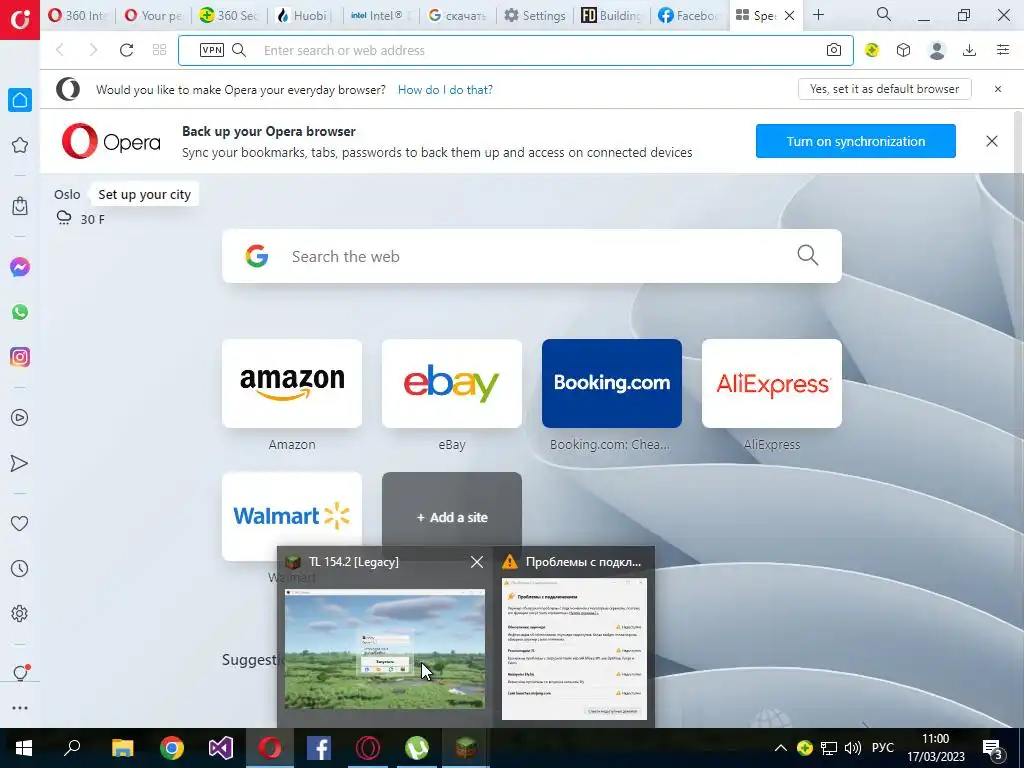
Task: Open the Booking.com speed dial tile
Action: (x=612, y=383)
